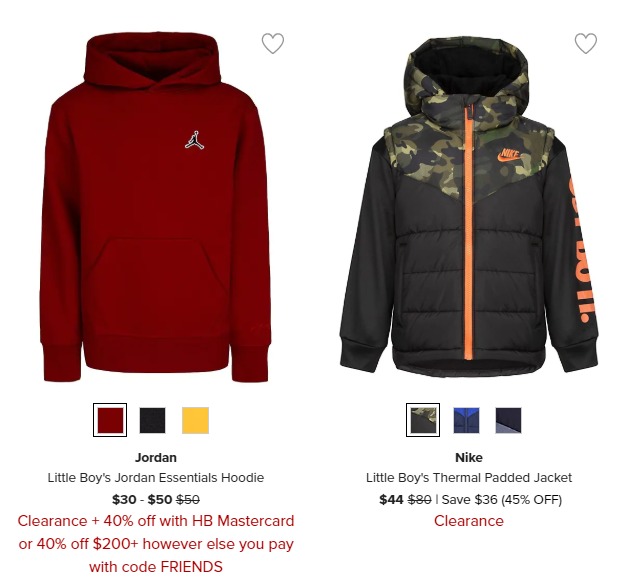
Task: Open Little Boy's Jordan Essentials Hoodie link
Action: click(x=156, y=478)
